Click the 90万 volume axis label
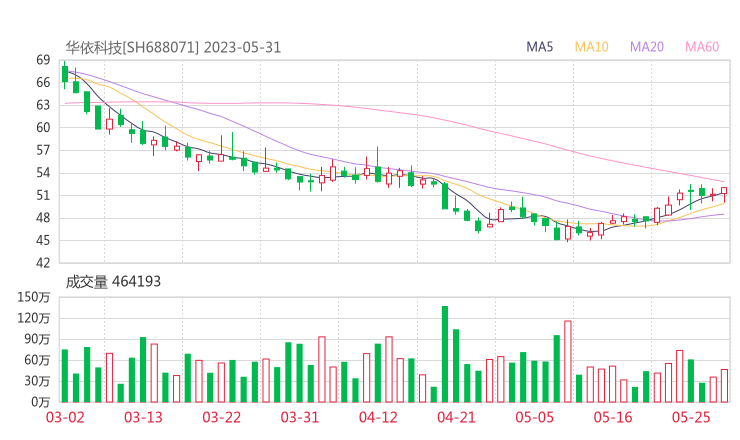The image size is (740, 440). coord(37,339)
